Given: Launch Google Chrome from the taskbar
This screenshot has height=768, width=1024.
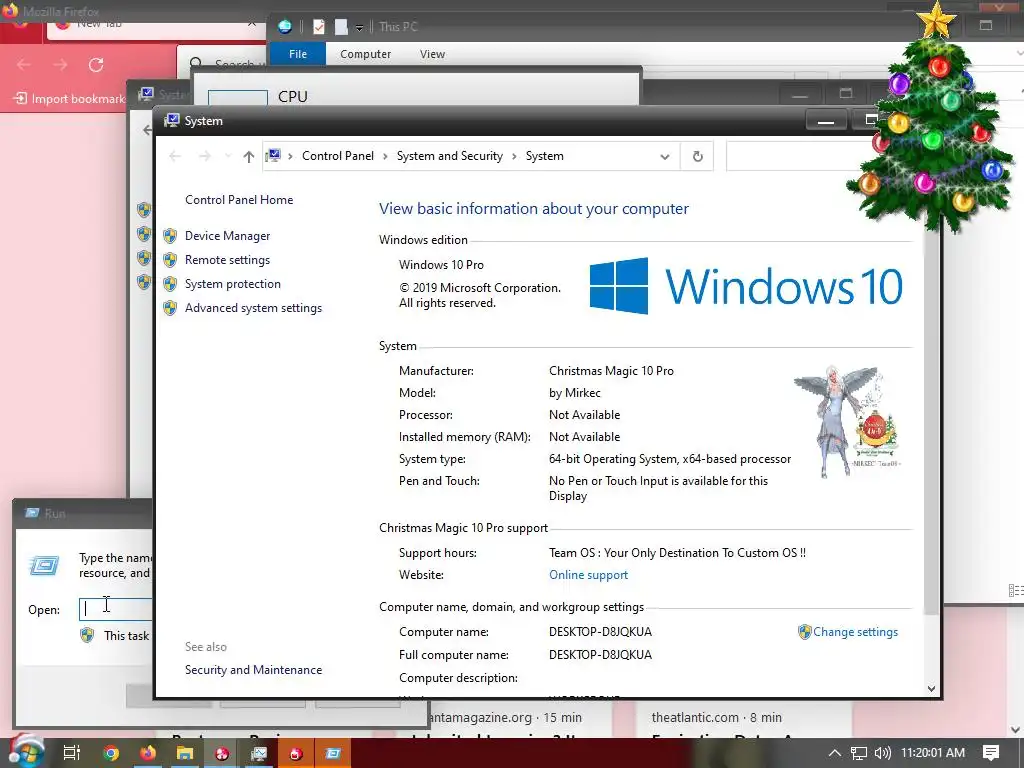Looking at the screenshot, I should (x=111, y=753).
